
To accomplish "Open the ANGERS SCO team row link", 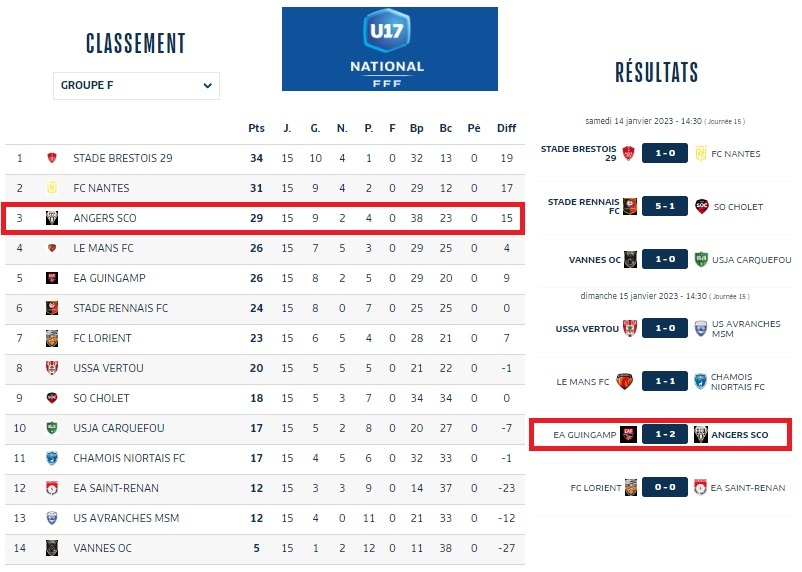I will 105,218.
